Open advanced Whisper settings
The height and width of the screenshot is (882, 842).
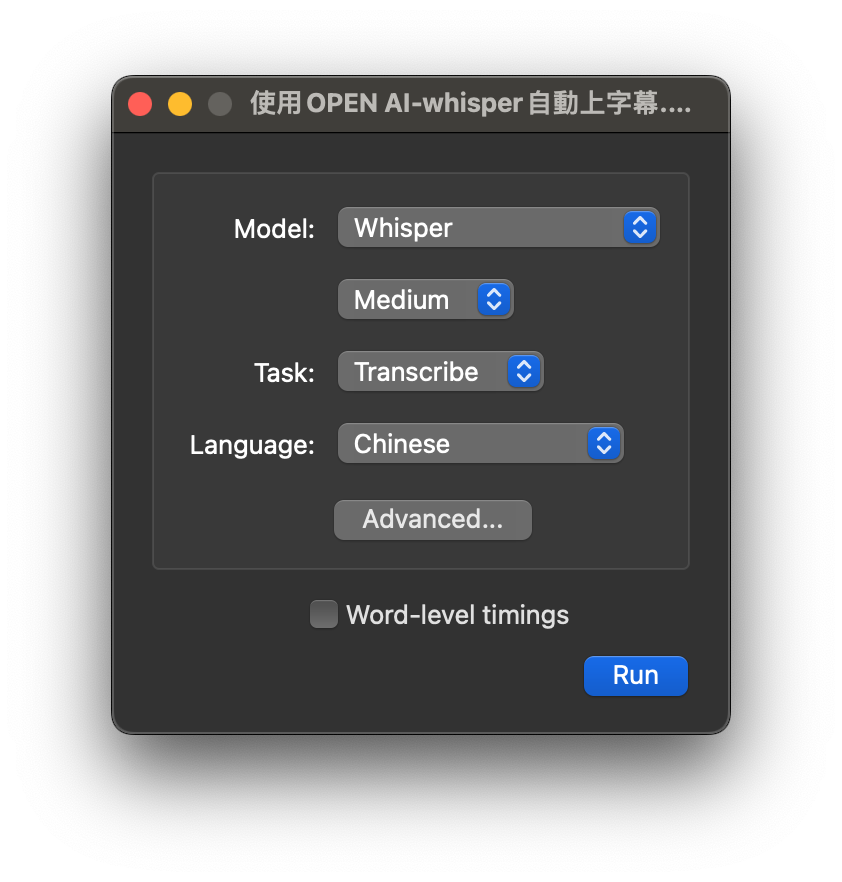click(432, 519)
